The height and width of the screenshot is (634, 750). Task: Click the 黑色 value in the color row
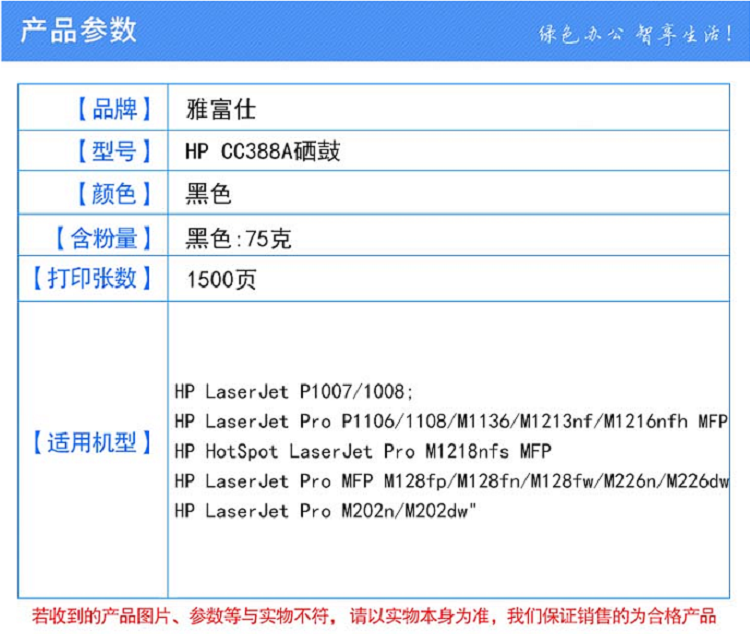208,194
